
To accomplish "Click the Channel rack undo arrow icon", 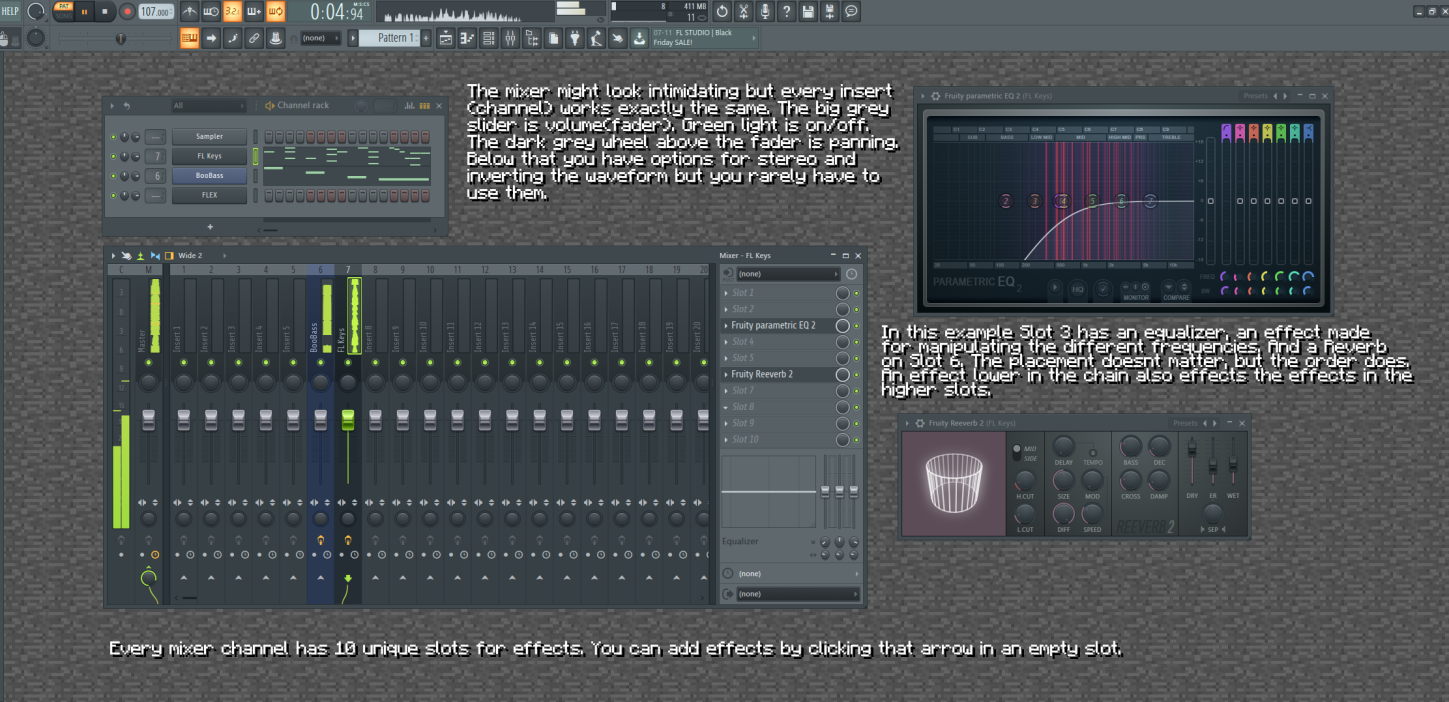I will (127, 105).
